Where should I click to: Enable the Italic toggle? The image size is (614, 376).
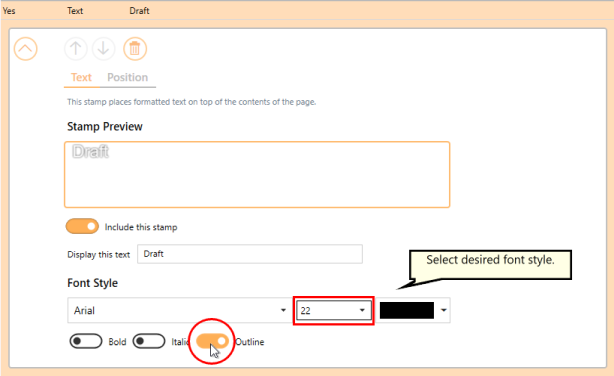[x=149, y=341]
